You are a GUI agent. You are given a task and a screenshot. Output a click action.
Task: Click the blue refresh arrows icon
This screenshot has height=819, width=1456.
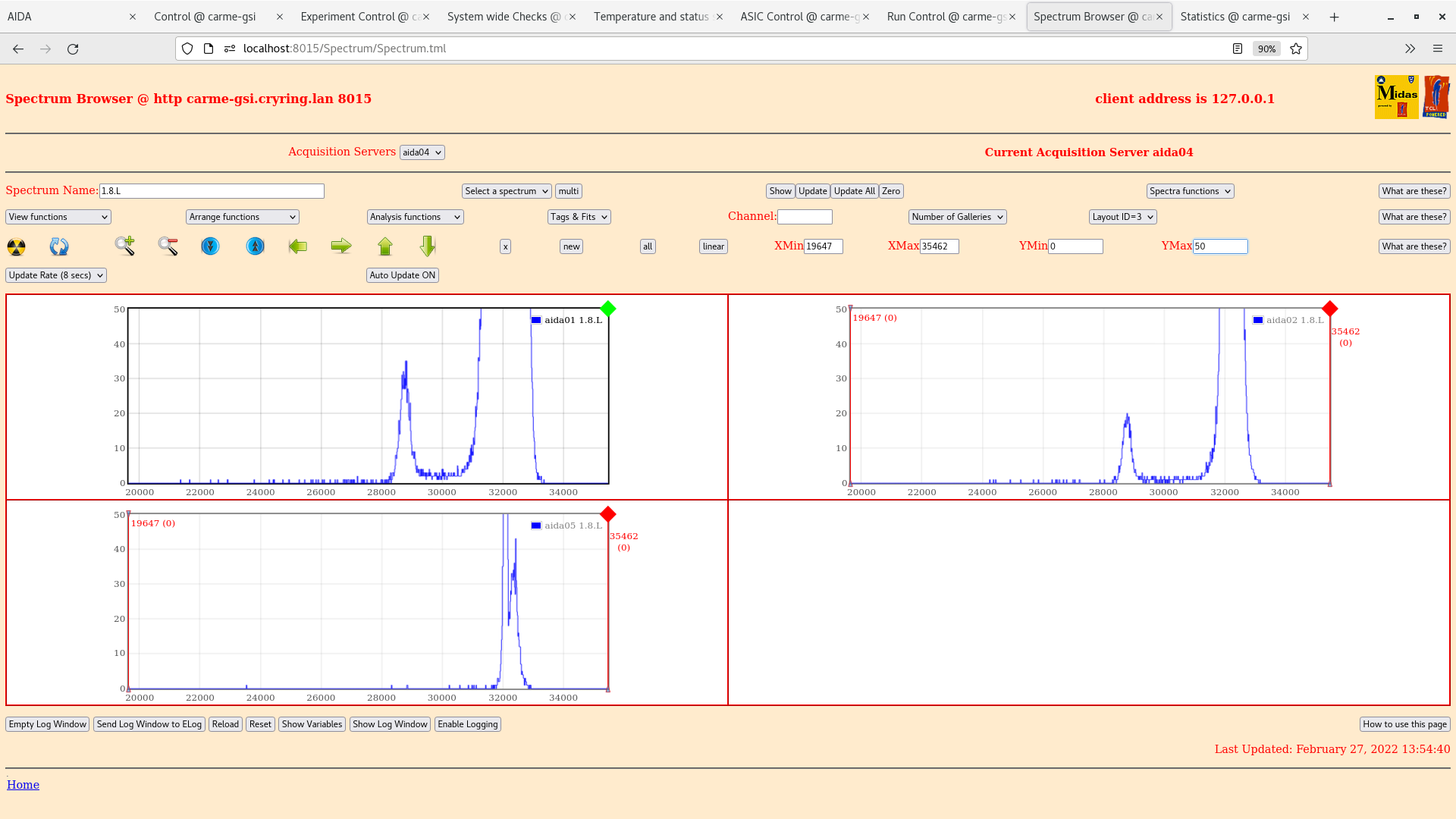(x=59, y=246)
